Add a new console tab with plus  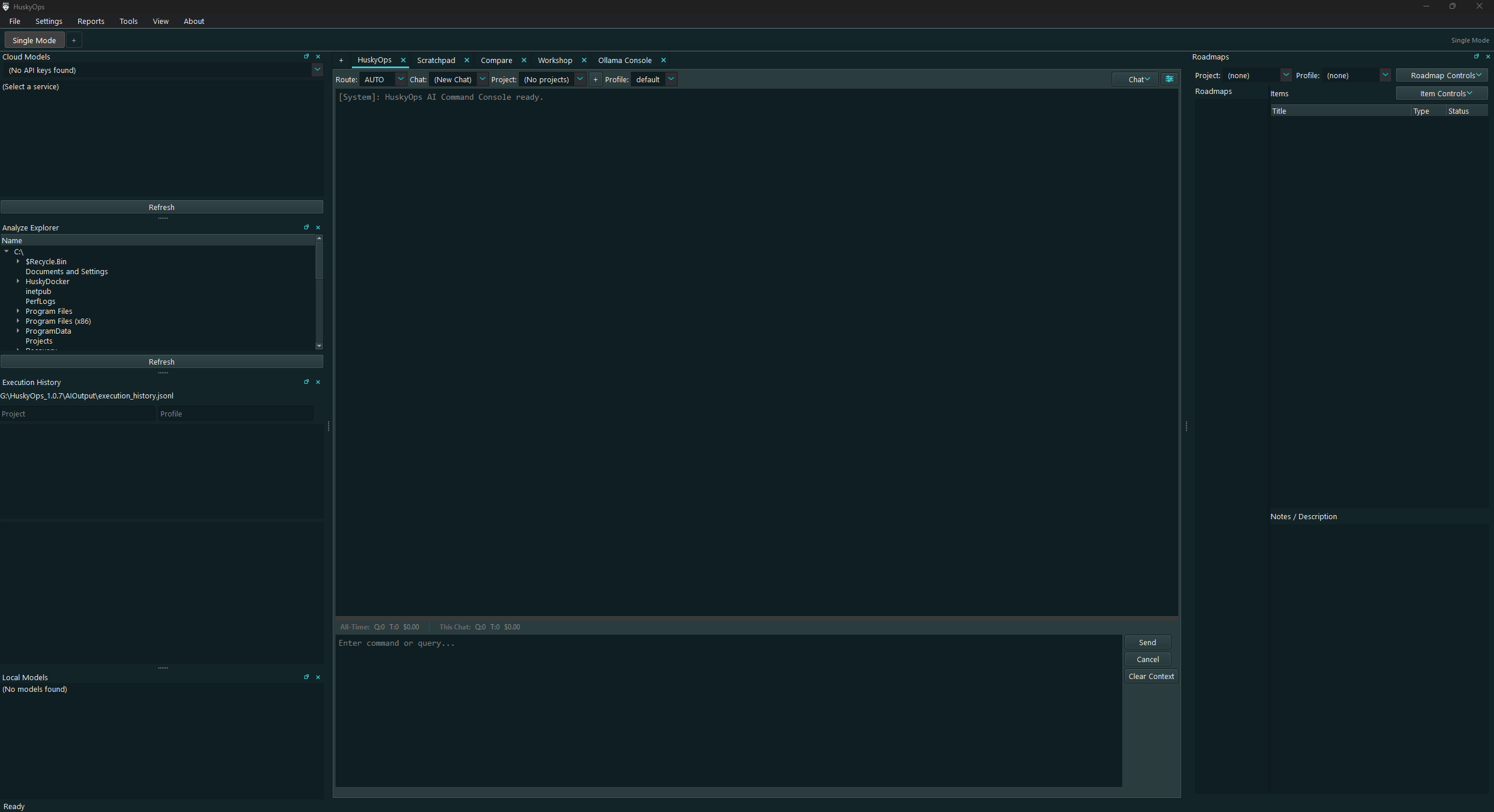(341, 60)
